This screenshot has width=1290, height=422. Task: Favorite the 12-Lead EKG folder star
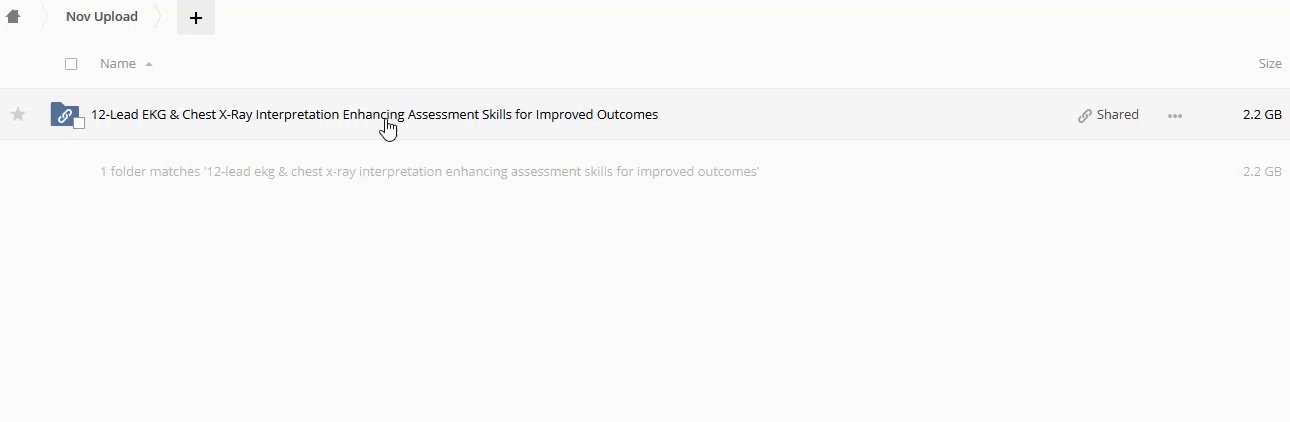[x=18, y=115]
